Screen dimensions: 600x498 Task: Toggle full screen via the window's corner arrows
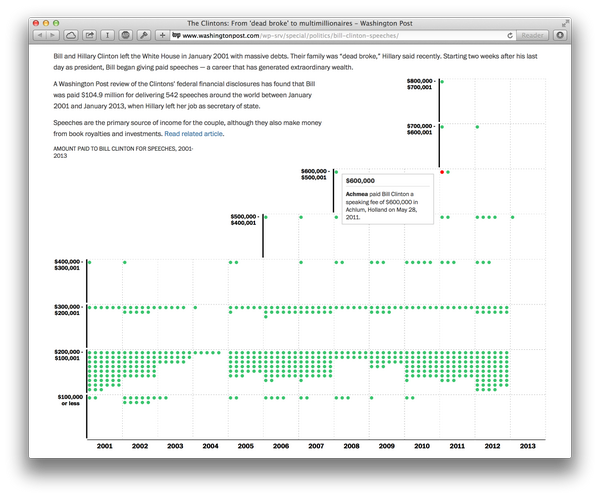click(x=565, y=23)
